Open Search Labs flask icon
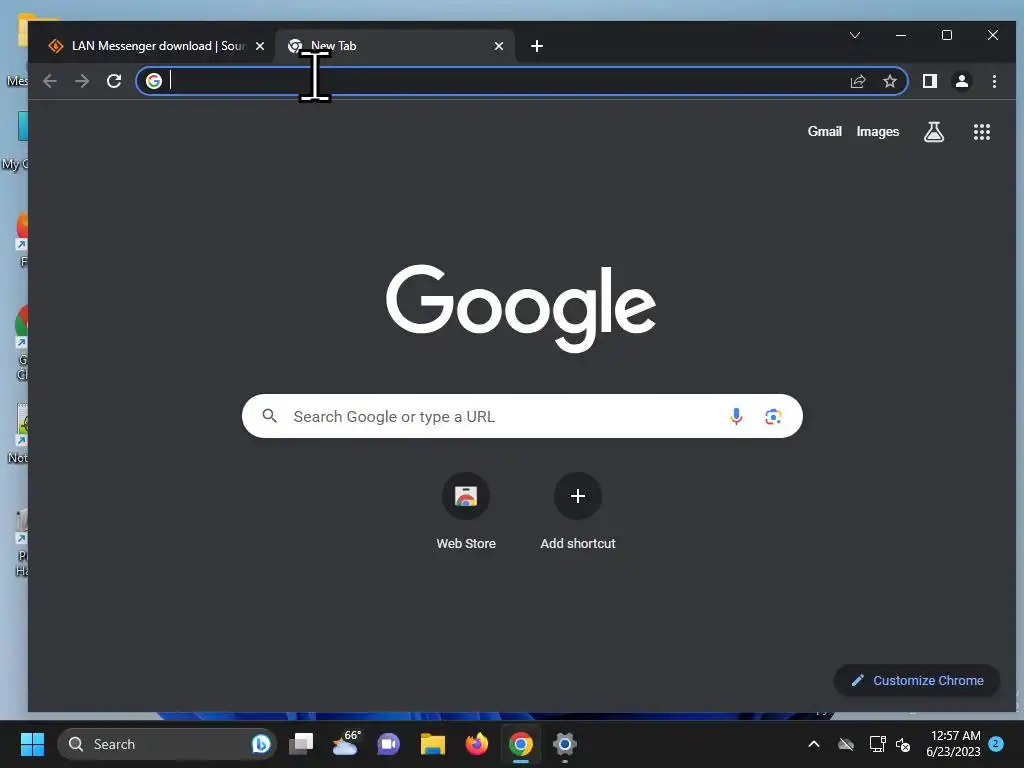Viewport: 1024px width, 768px height. pos(934,132)
